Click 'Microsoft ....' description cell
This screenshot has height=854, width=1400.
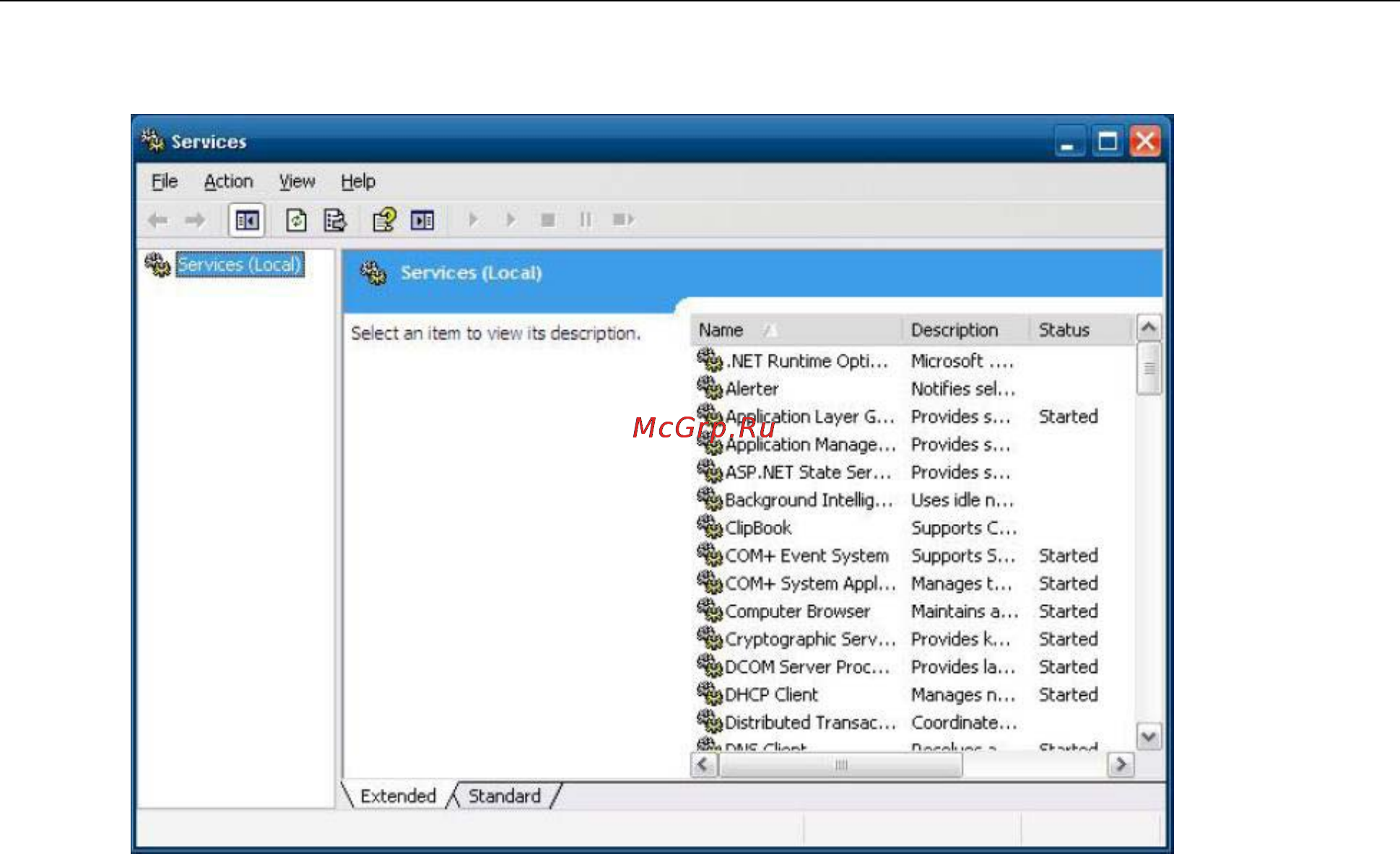[962, 361]
